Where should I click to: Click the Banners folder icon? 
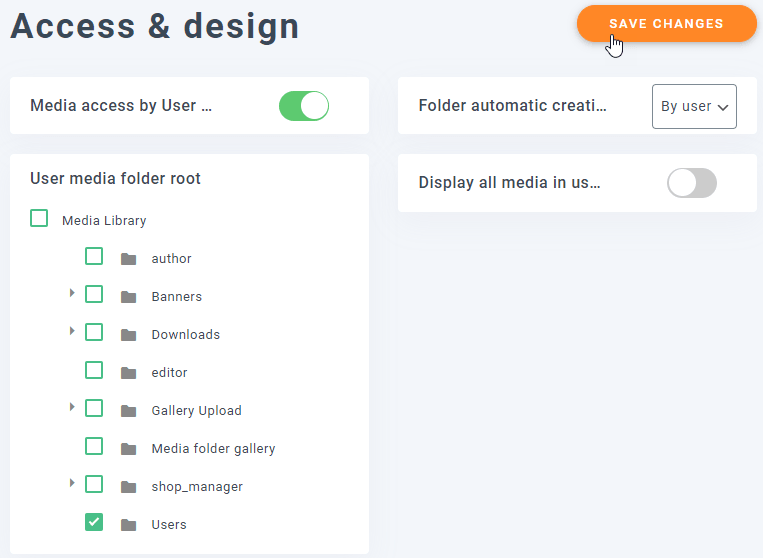point(128,297)
